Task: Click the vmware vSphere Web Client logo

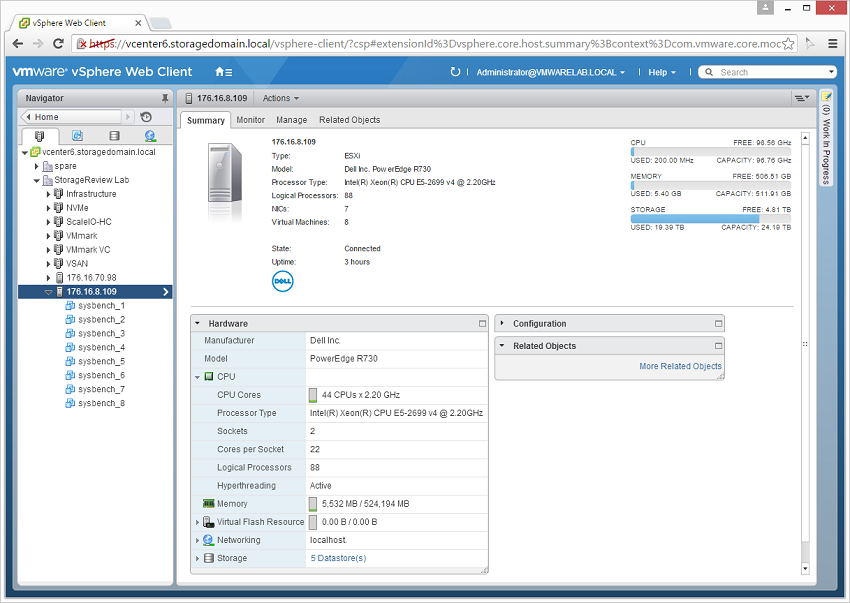Action: click(102, 72)
